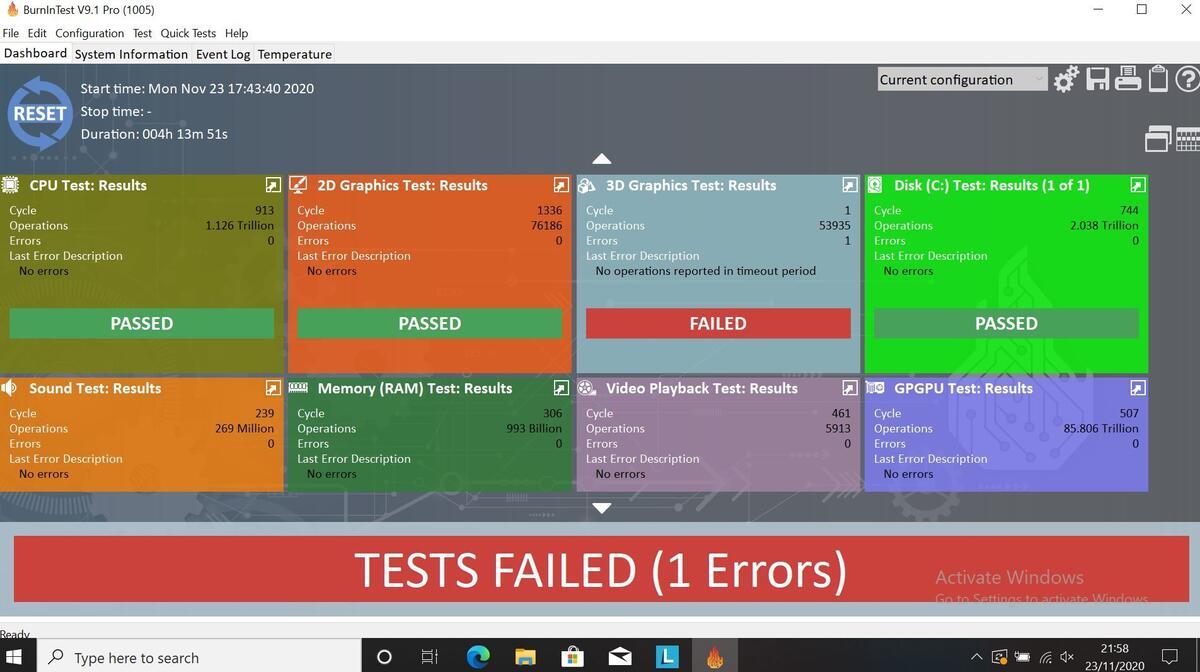Open the notification center icon
The image size is (1200, 672).
coord(1169,657)
